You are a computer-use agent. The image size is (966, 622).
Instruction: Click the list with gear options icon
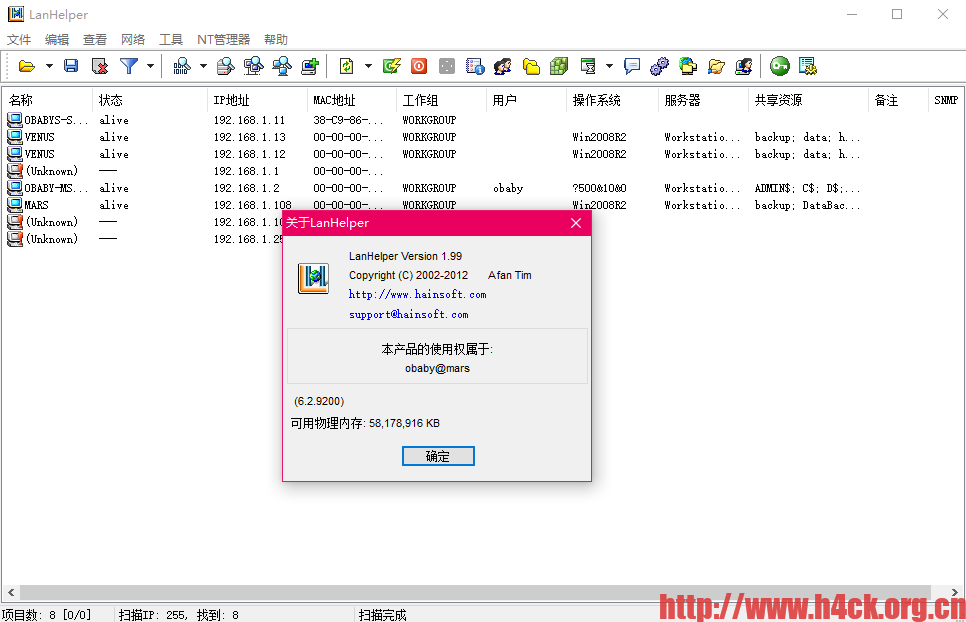808,66
